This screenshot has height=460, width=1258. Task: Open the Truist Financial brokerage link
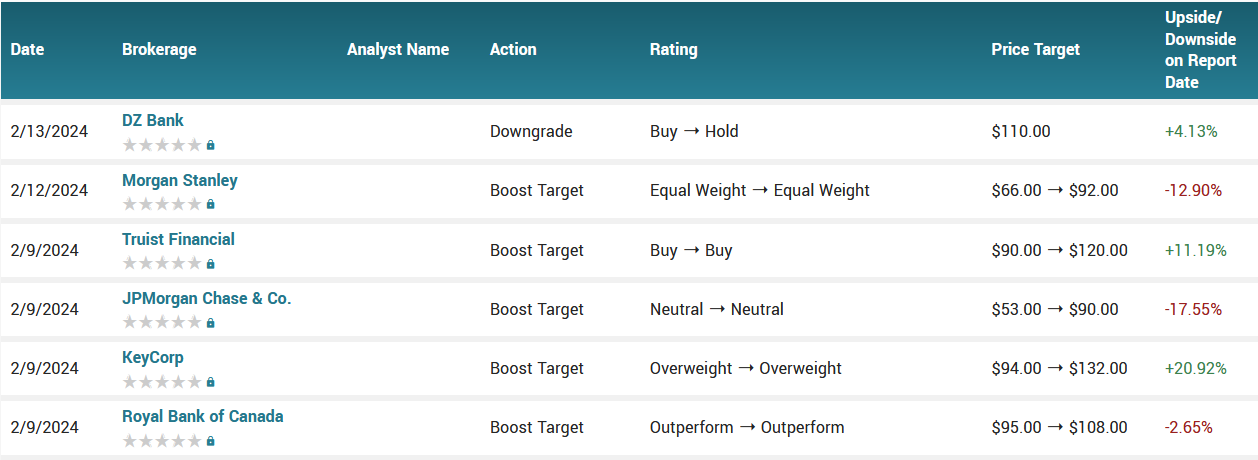pyautogui.click(x=178, y=239)
